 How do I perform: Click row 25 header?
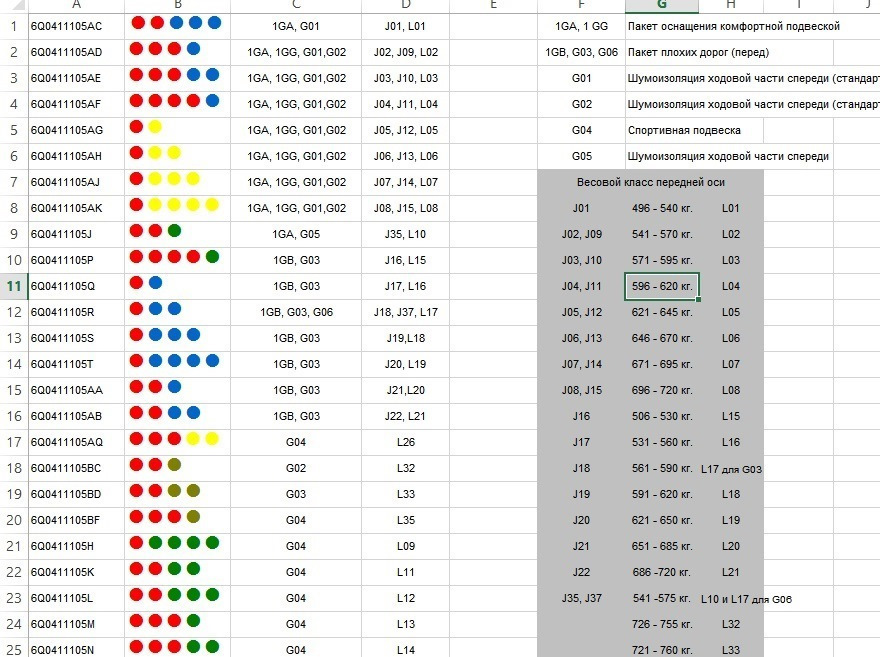(13, 650)
